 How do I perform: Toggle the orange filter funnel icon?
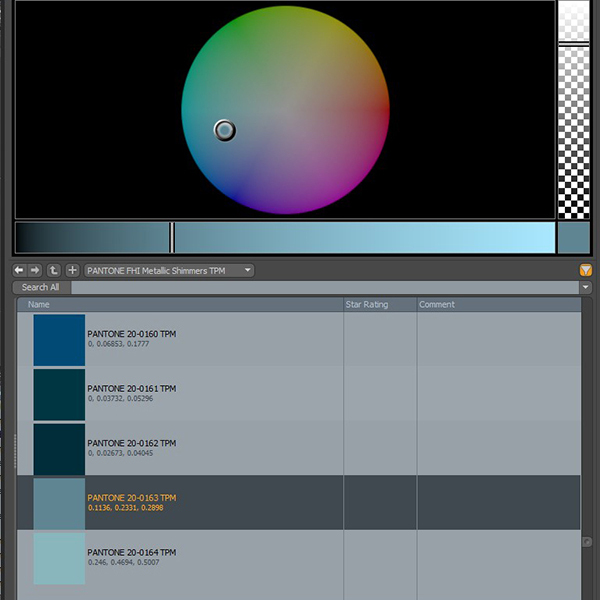pos(585,271)
